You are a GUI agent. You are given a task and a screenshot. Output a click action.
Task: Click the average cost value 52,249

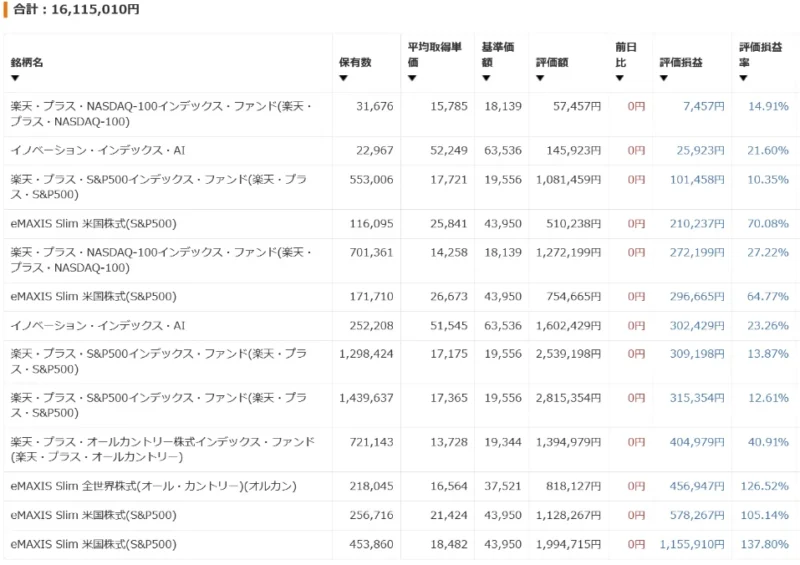(x=448, y=151)
